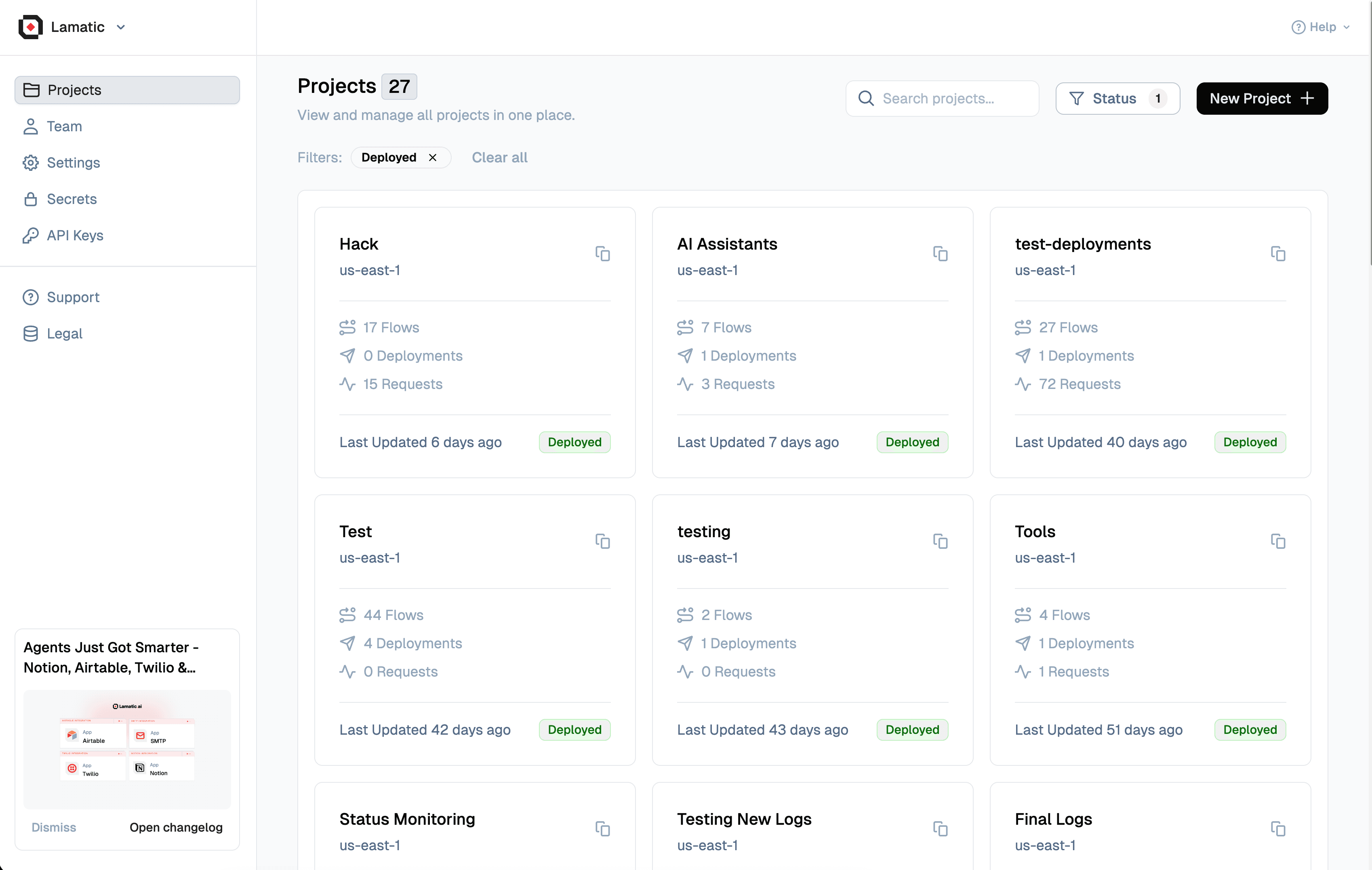Open Secrets from the sidebar
1372x870 pixels.
pos(71,199)
